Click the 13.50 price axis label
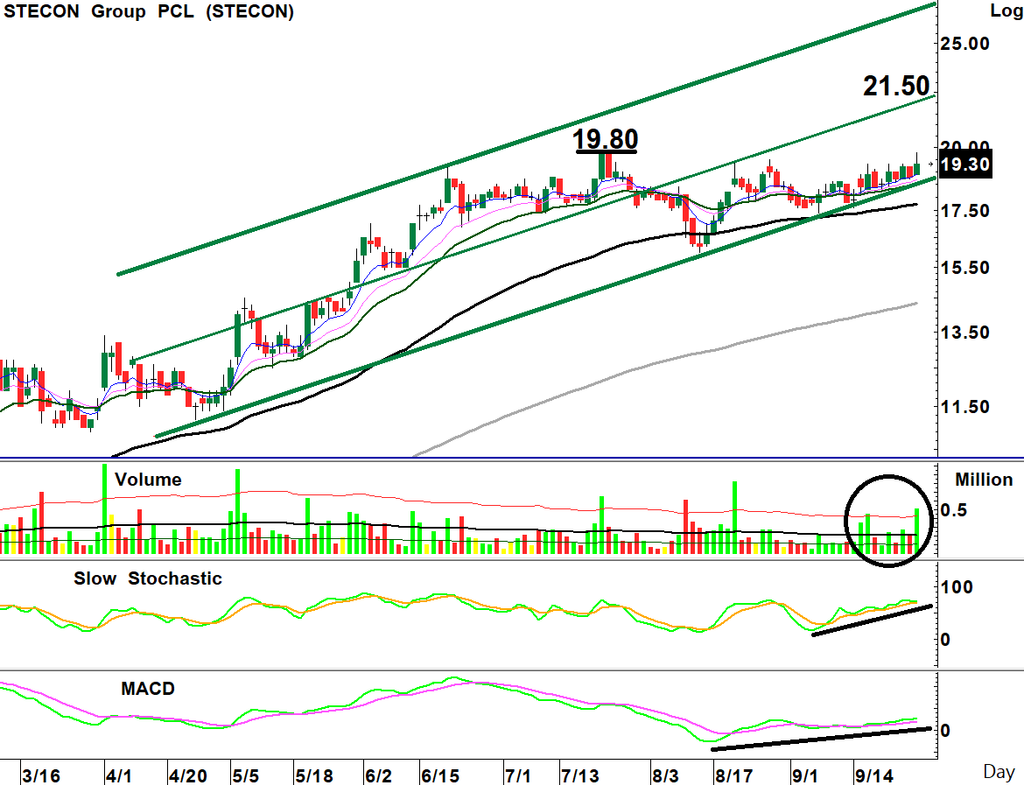This screenshot has height=785, width=1024. click(x=965, y=332)
